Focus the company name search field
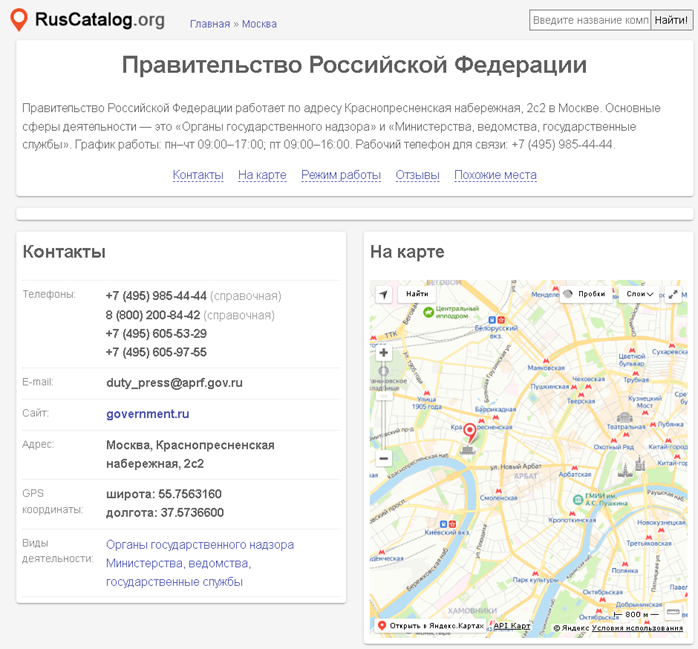Image resolution: width=698 pixels, height=649 pixels. coord(590,20)
